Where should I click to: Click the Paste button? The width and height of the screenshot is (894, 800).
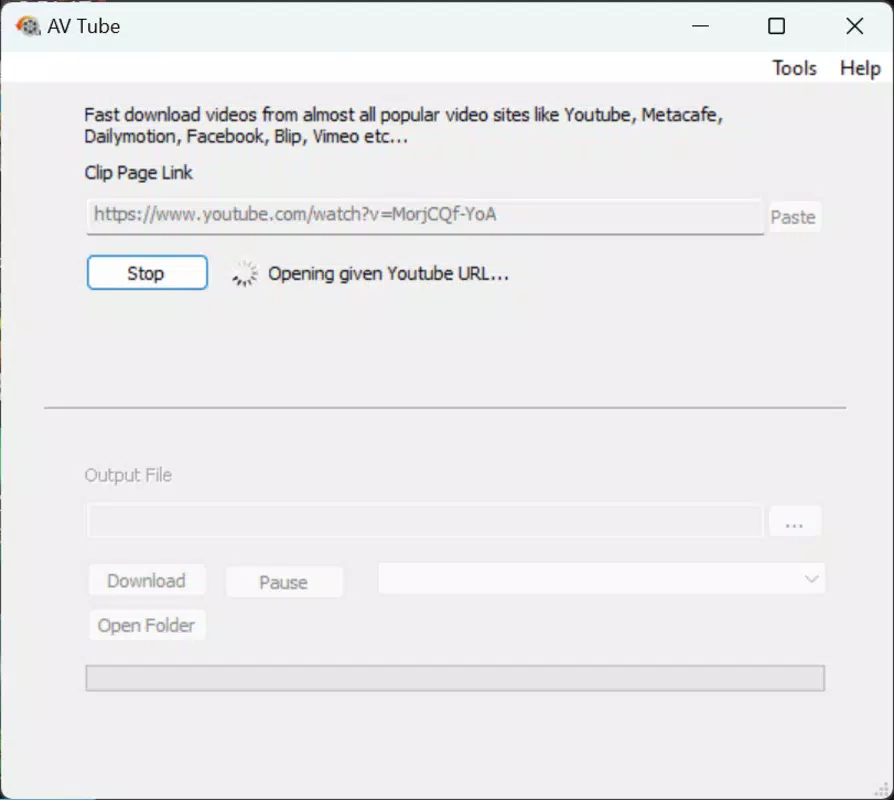pyautogui.click(x=794, y=217)
